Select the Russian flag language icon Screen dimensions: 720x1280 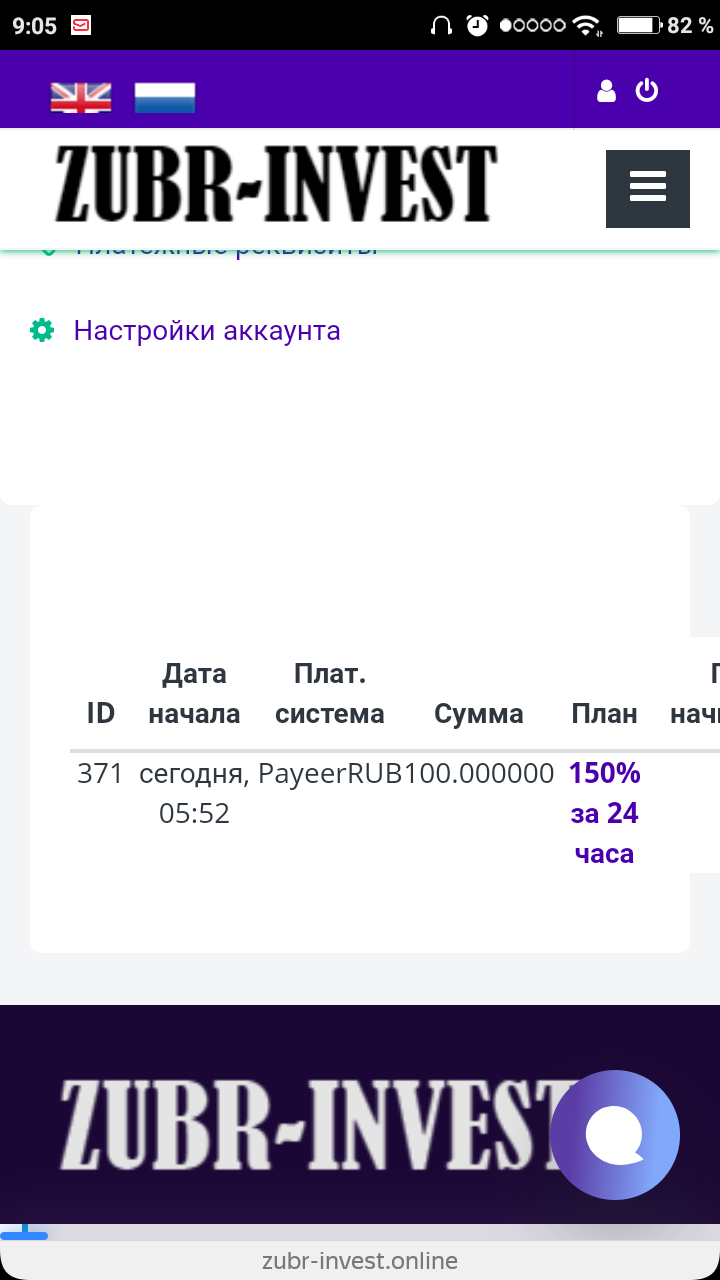tap(165, 97)
